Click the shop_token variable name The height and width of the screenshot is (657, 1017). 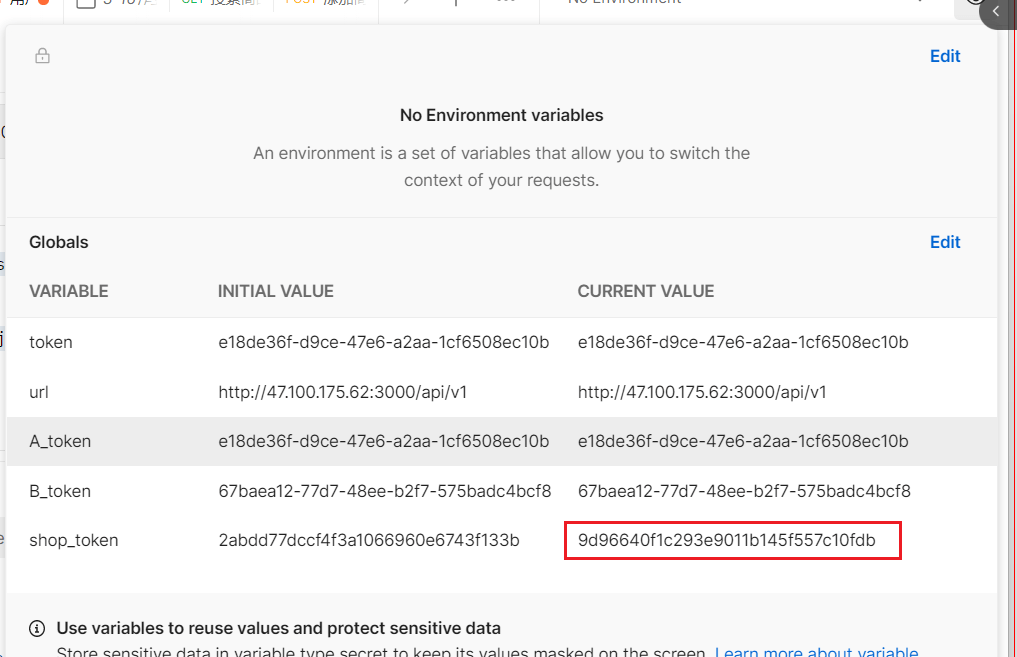(x=74, y=540)
